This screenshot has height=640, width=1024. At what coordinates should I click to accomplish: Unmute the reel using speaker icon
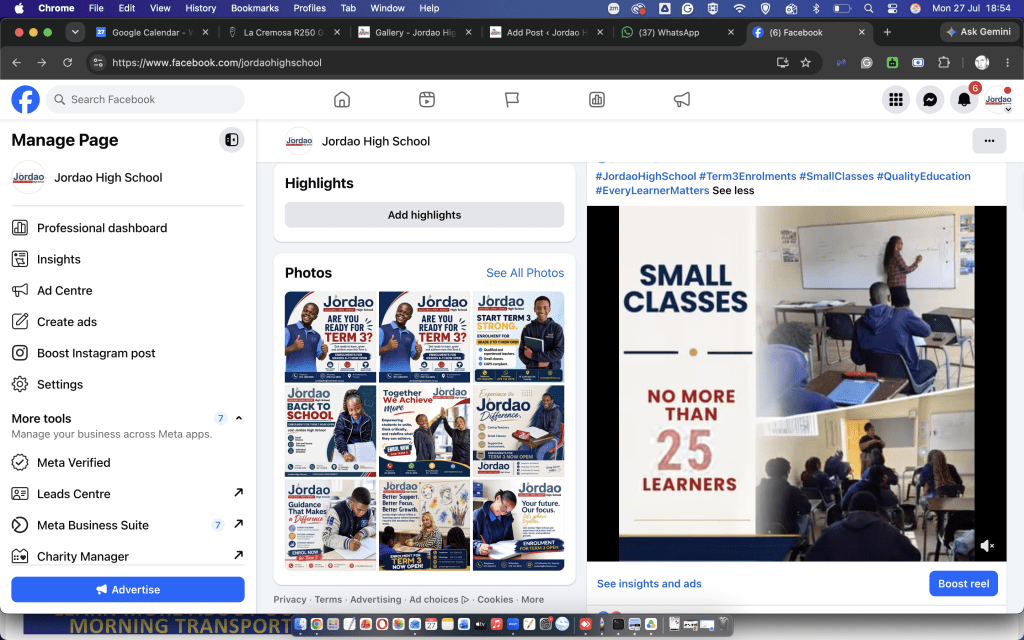pyautogui.click(x=987, y=545)
